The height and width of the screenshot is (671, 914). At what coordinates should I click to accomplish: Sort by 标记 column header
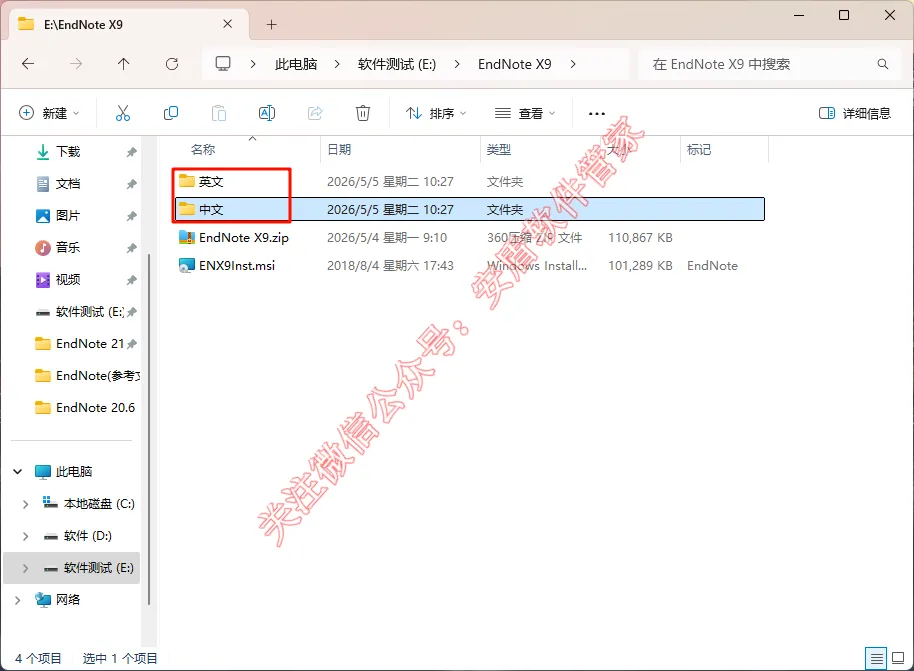[699, 150]
